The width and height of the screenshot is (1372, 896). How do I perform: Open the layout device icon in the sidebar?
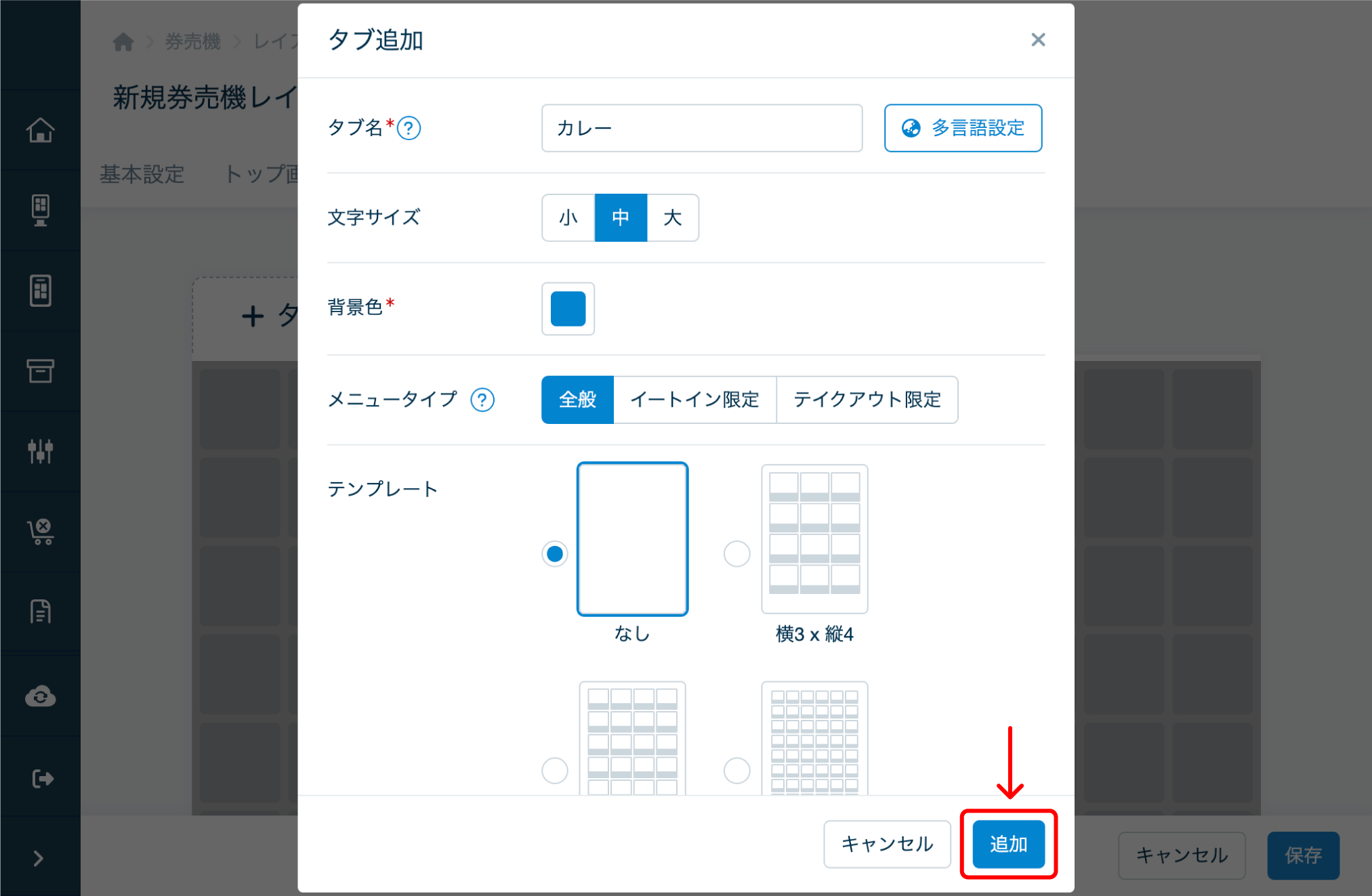pos(41,291)
